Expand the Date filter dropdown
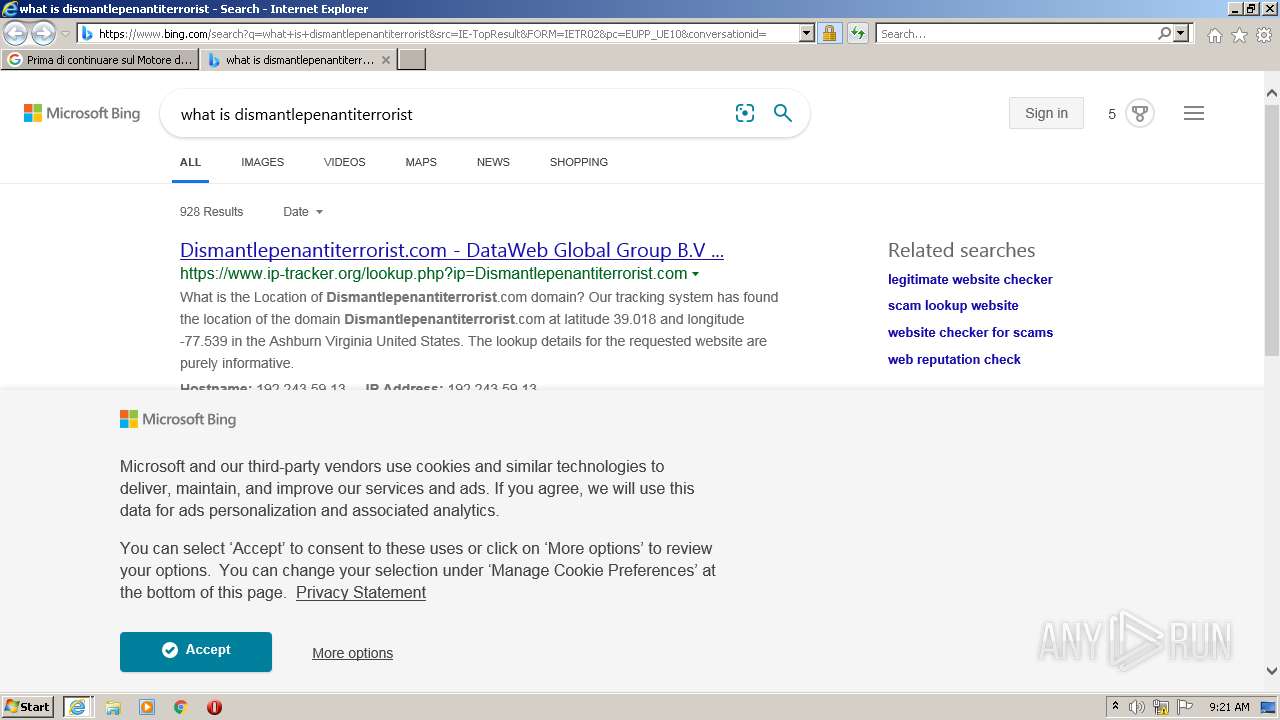This screenshot has width=1280, height=720. tap(303, 211)
